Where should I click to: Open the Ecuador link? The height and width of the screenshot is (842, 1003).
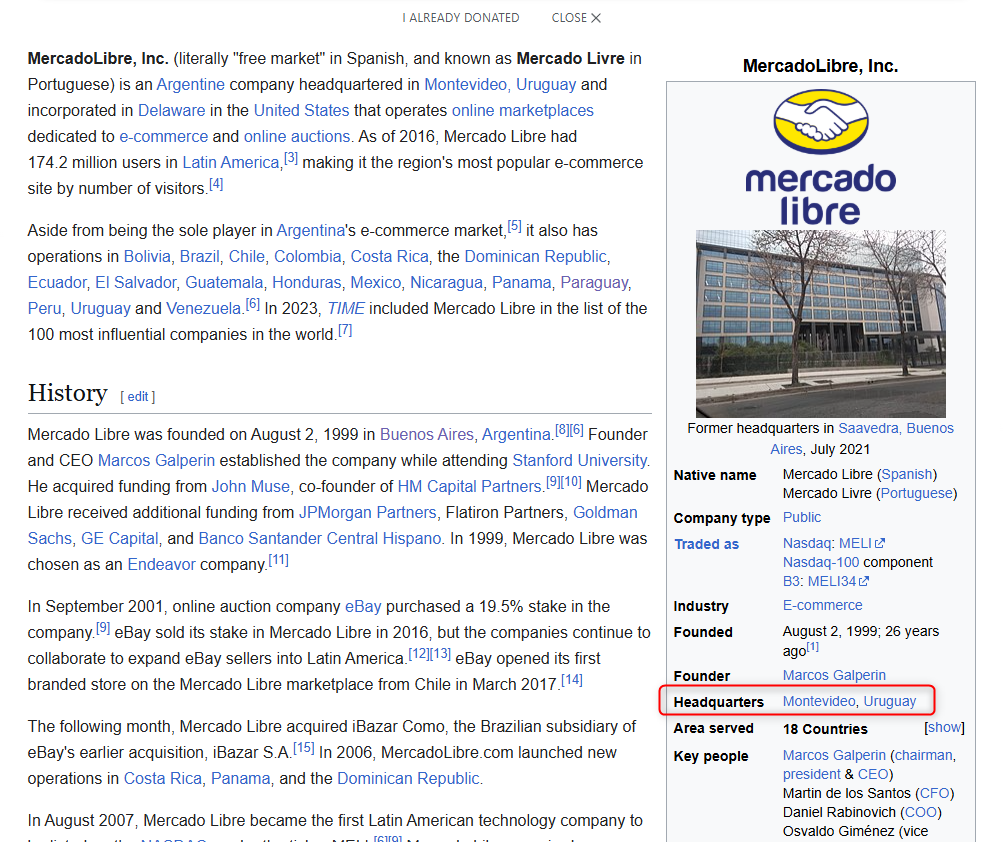57,283
